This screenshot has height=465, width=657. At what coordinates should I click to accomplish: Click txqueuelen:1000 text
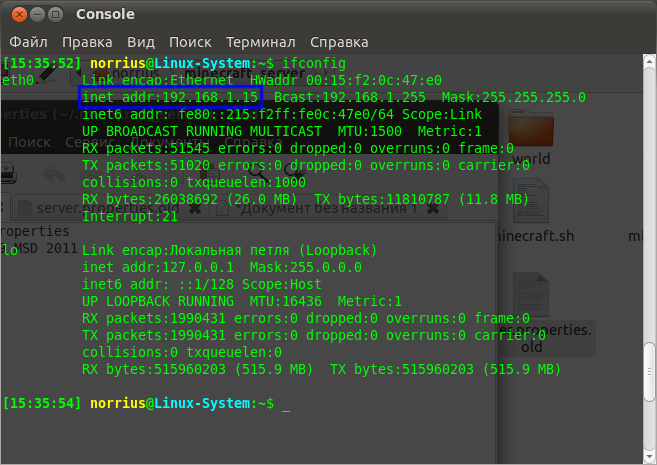246,182
